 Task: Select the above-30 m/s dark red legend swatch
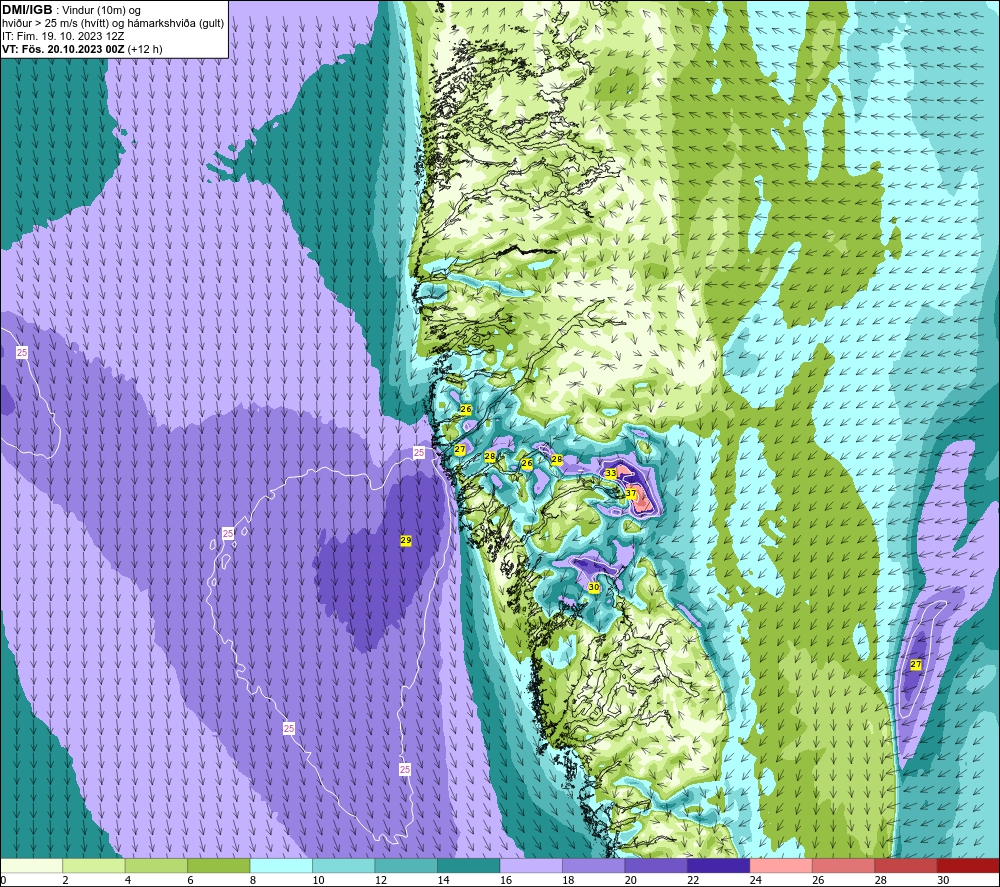pos(969,865)
